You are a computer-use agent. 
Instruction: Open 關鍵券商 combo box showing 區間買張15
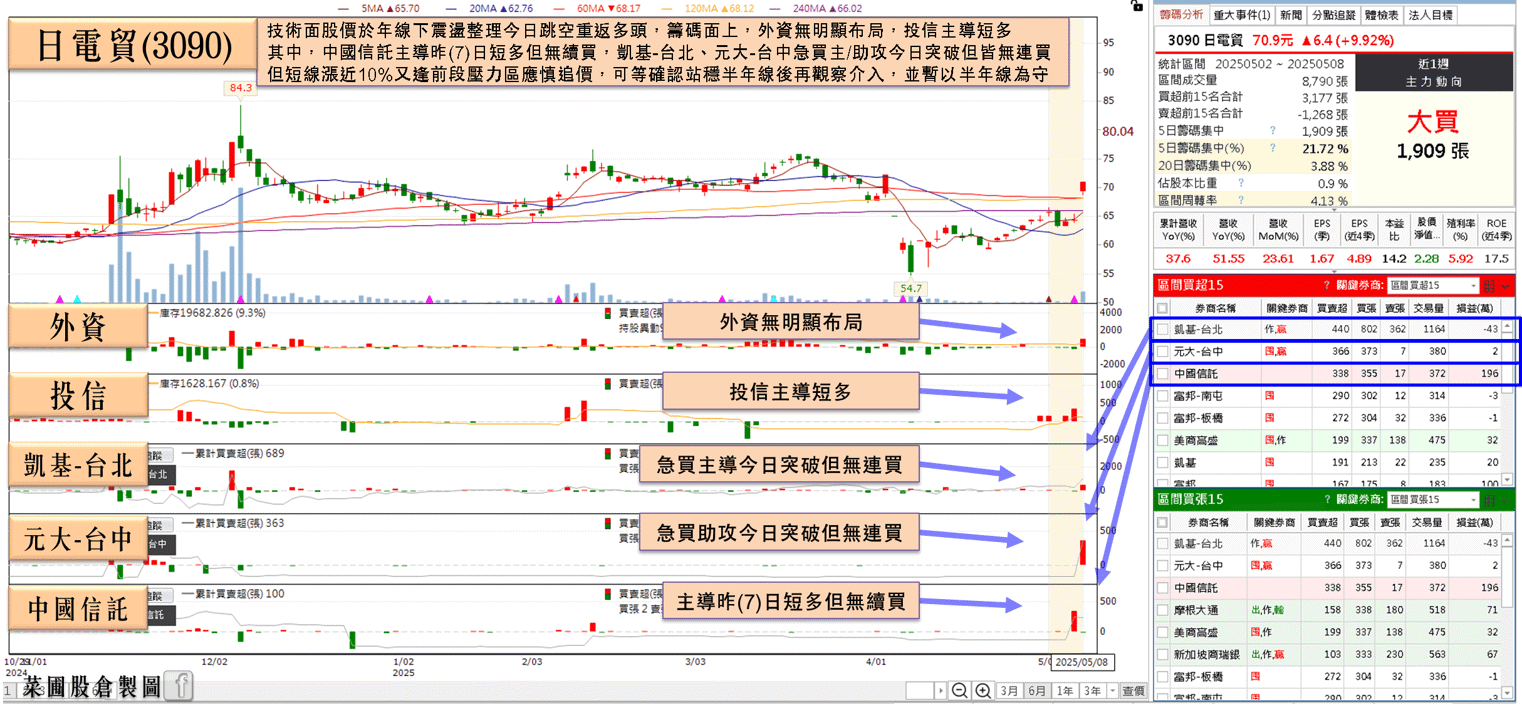[1432, 499]
